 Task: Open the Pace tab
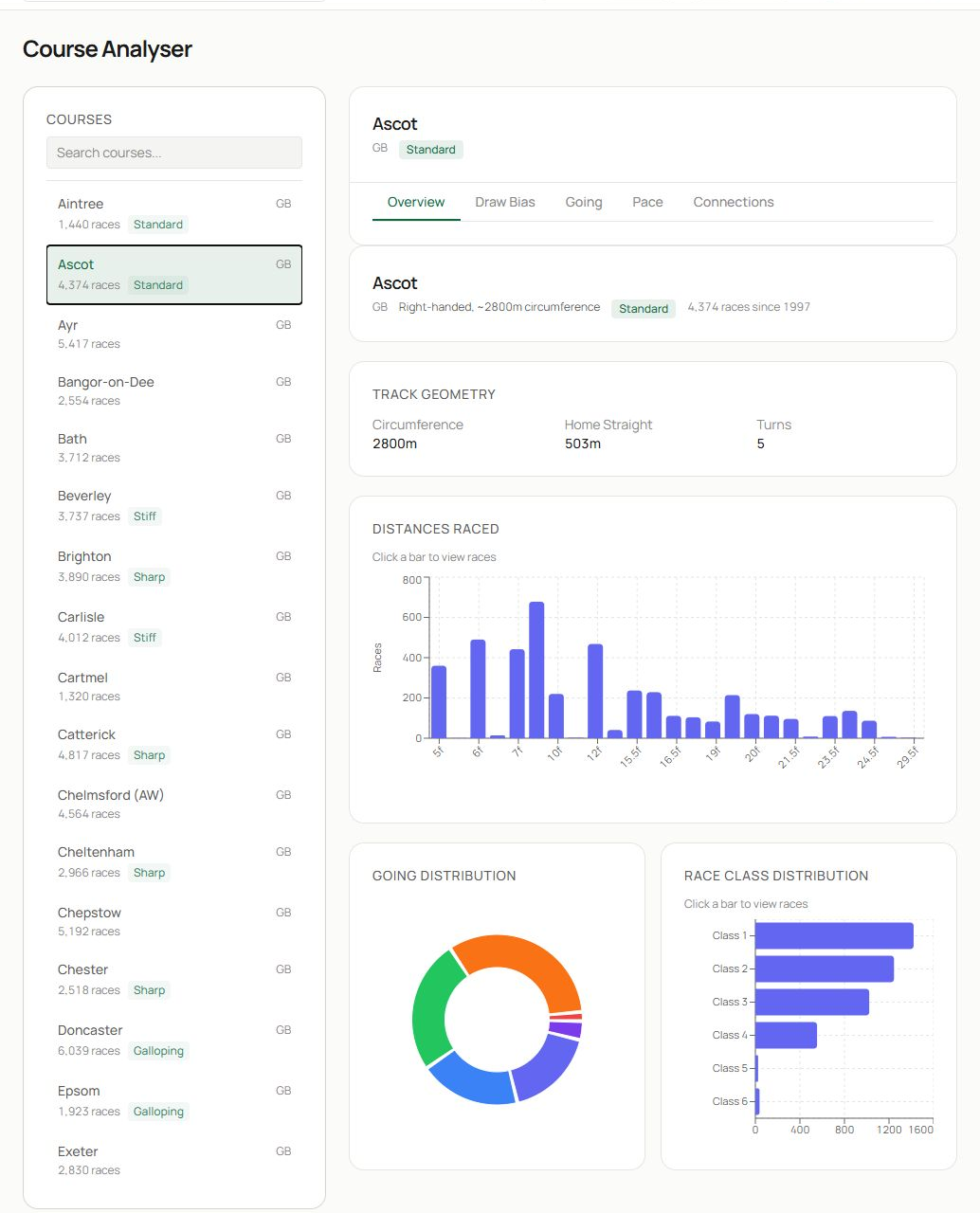(x=648, y=202)
